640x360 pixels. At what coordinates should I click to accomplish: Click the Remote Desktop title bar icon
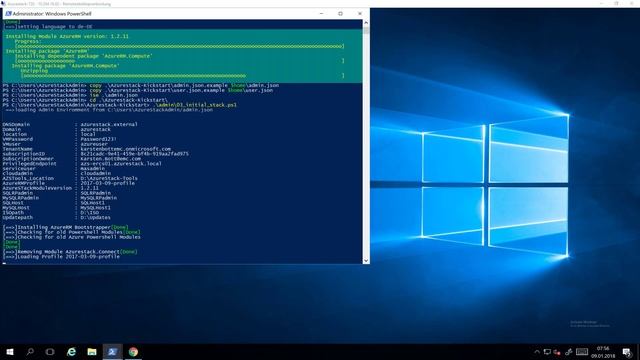[3, 4]
